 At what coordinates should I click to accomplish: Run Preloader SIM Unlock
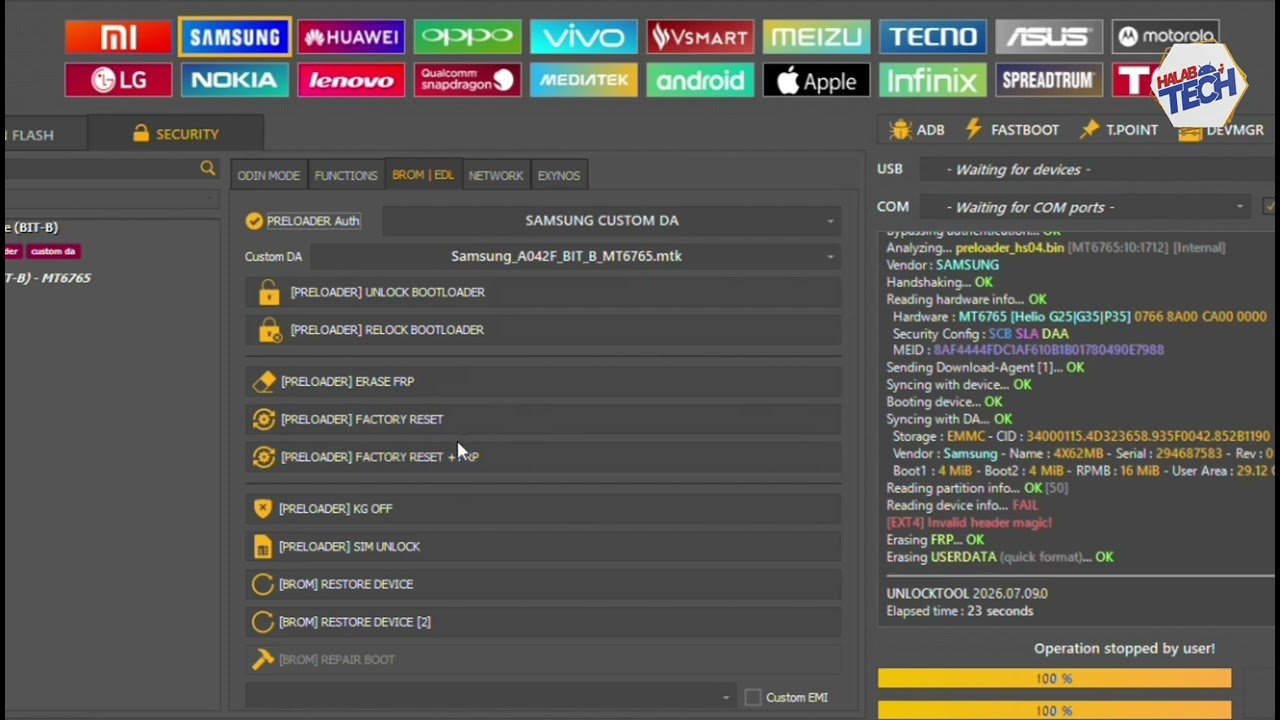(x=543, y=547)
